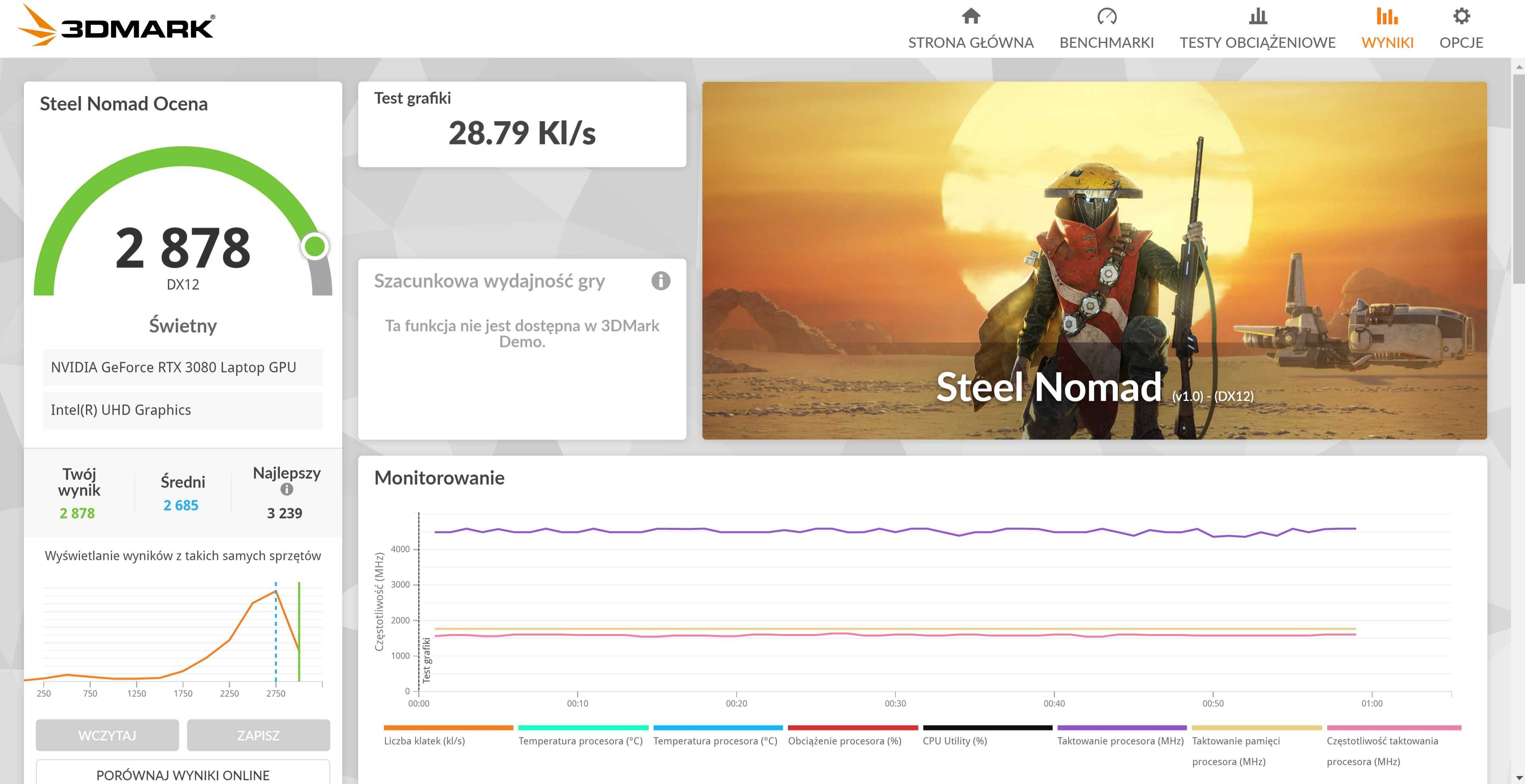1525x784 pixels.
Task: Click the bar chart icon above Testy Obciążeniowe
Action: [x=1258, y=16]
